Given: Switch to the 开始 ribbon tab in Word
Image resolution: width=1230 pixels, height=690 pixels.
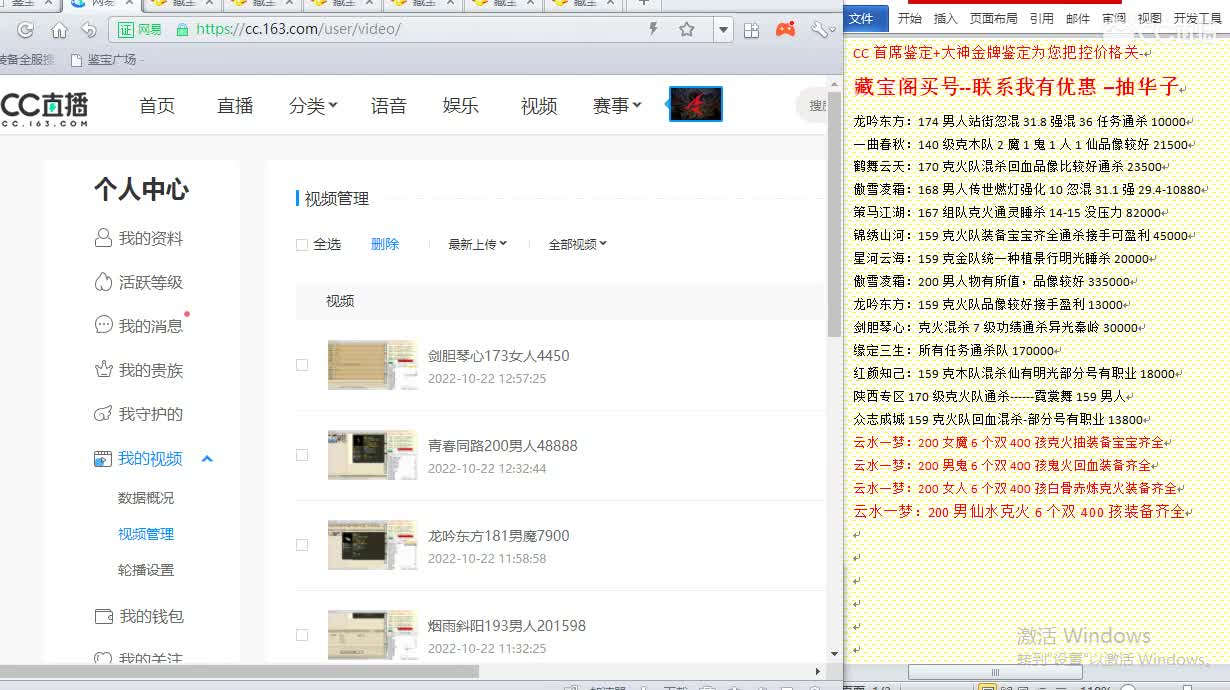Looking at the screenshot, I should click(x=909, y=18).
